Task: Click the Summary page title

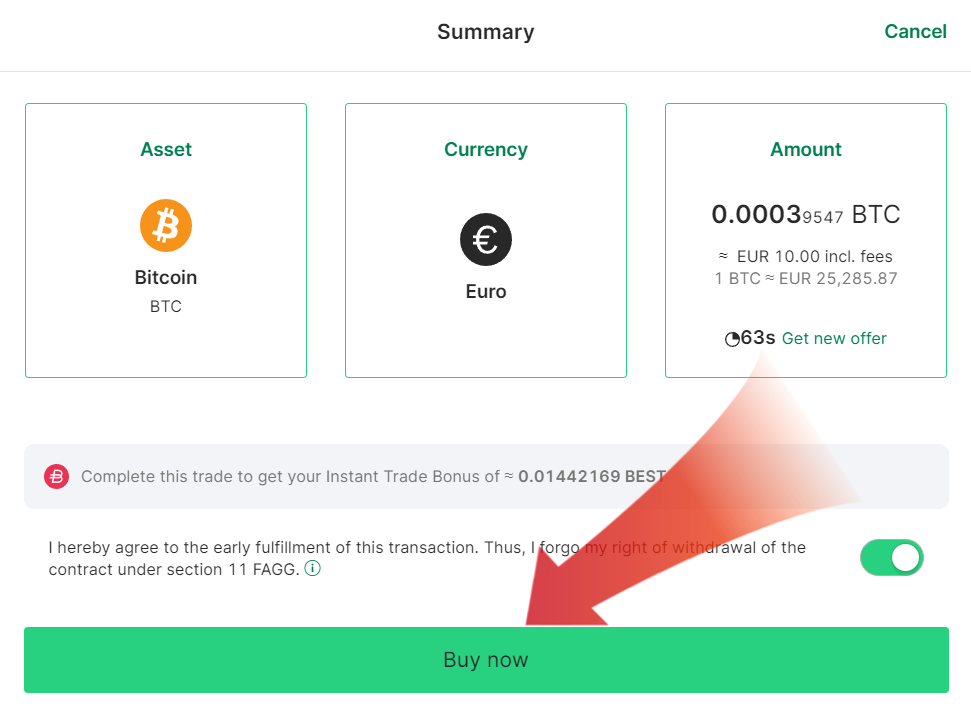Action: 486,32
